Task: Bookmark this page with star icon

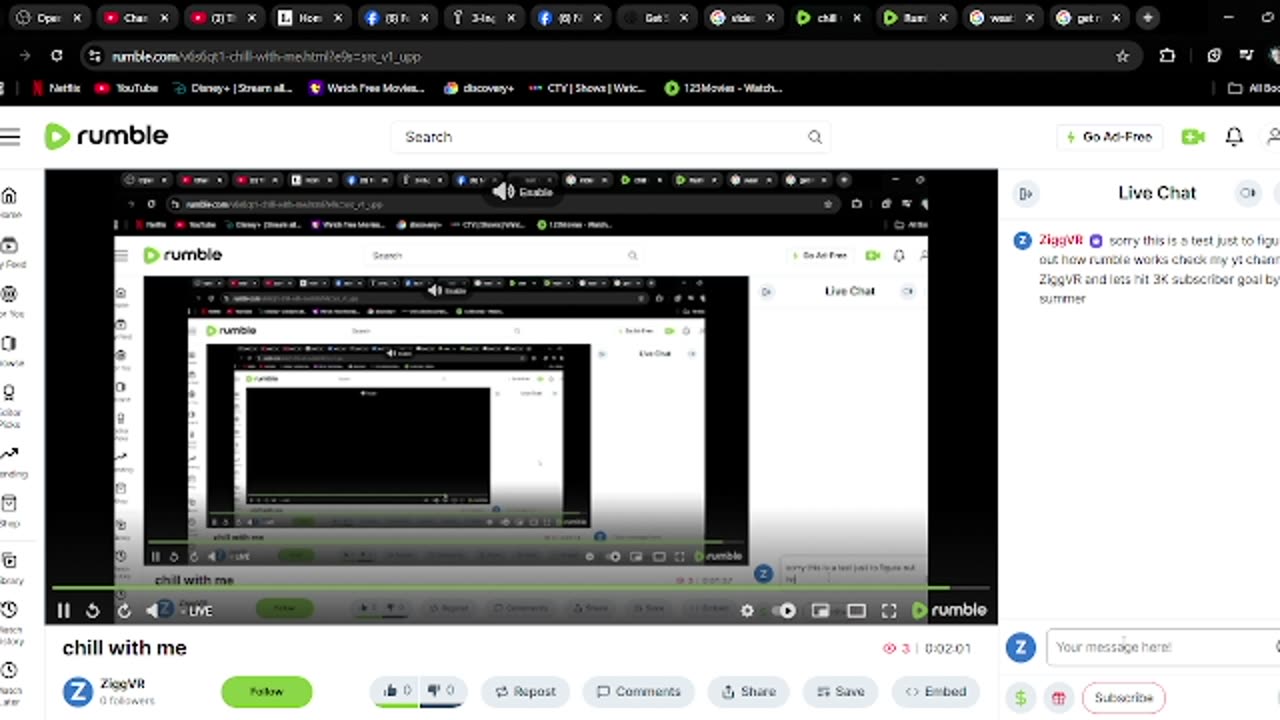Action: (1122, 57)
